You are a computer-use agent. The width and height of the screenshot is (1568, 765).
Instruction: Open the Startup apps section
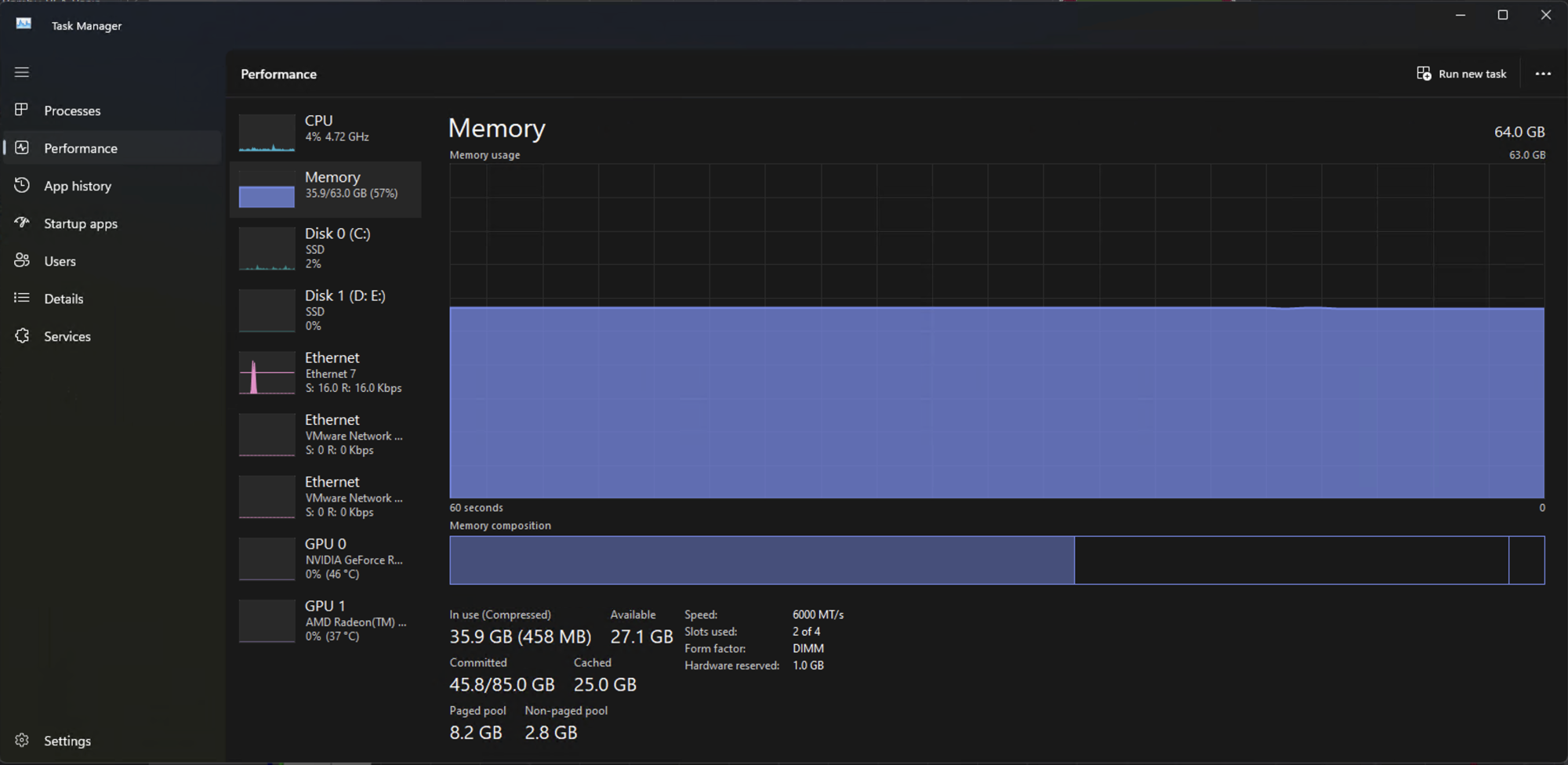tap(82, 223)
